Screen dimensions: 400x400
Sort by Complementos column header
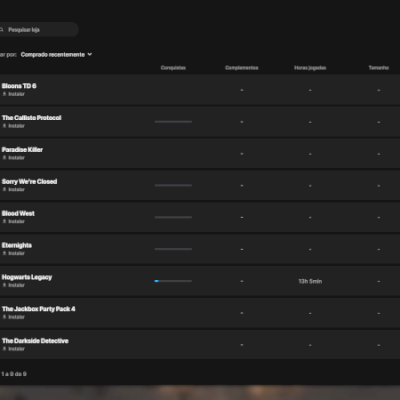pyautogui.click(x=242, y=68)
